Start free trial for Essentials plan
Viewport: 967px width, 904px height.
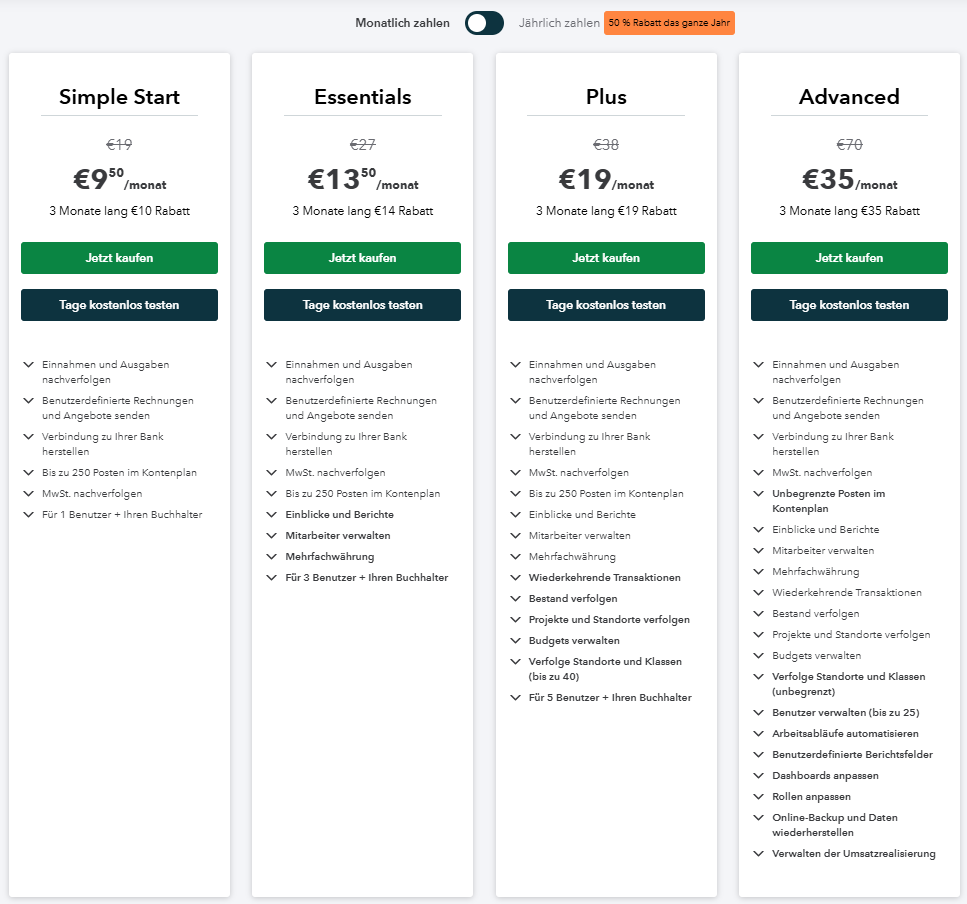362,305
